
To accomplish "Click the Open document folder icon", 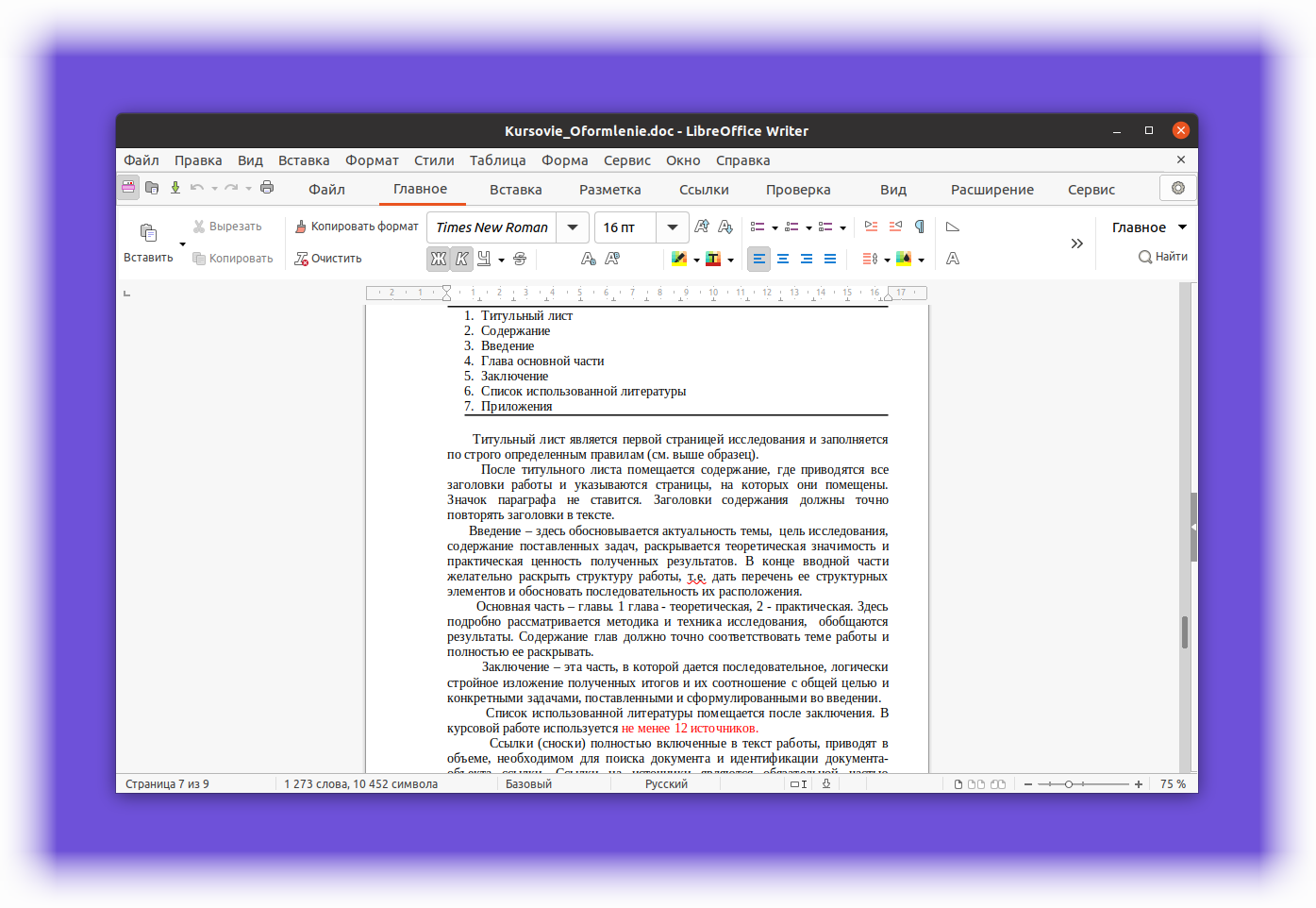I will tap(152, 188).
